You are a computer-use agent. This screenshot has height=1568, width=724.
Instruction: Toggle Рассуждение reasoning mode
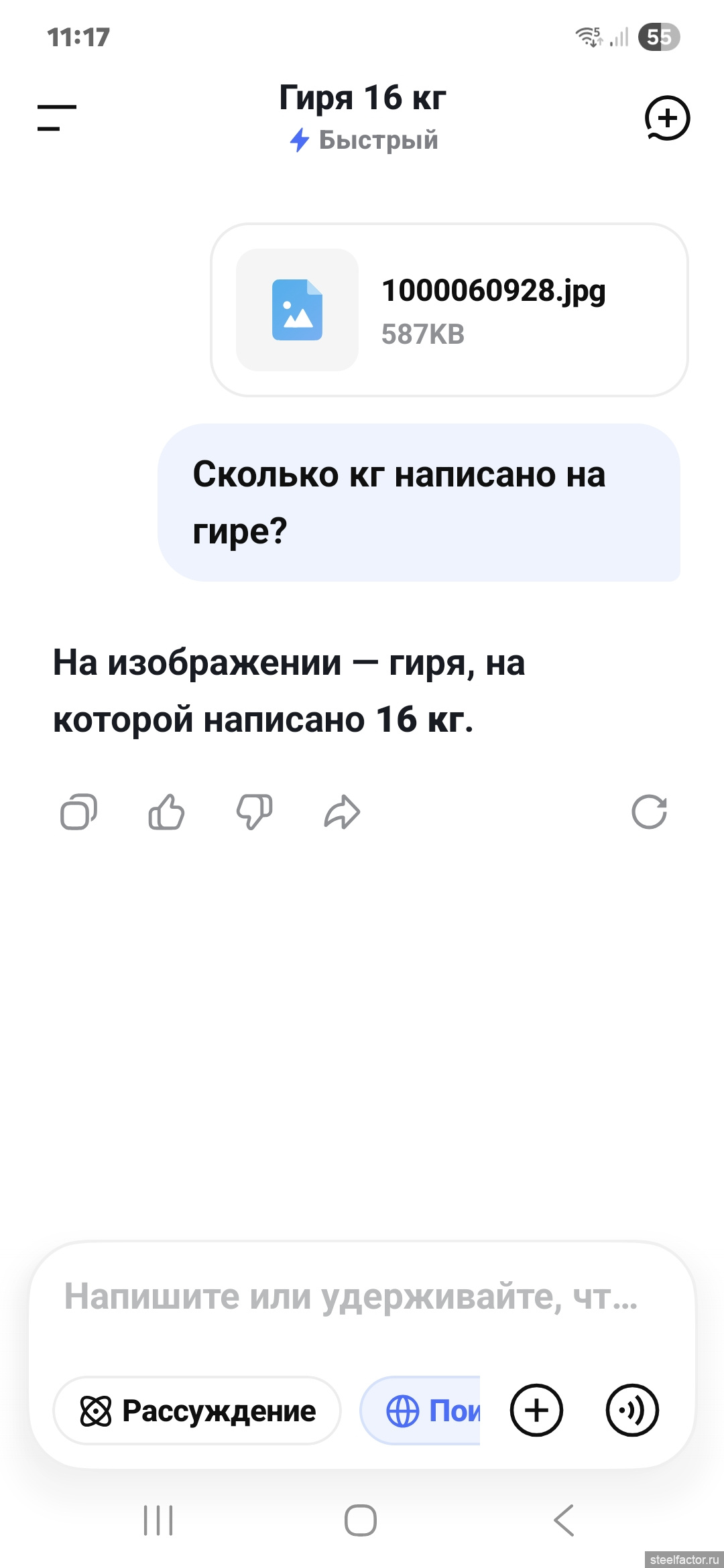point(197,1411)
